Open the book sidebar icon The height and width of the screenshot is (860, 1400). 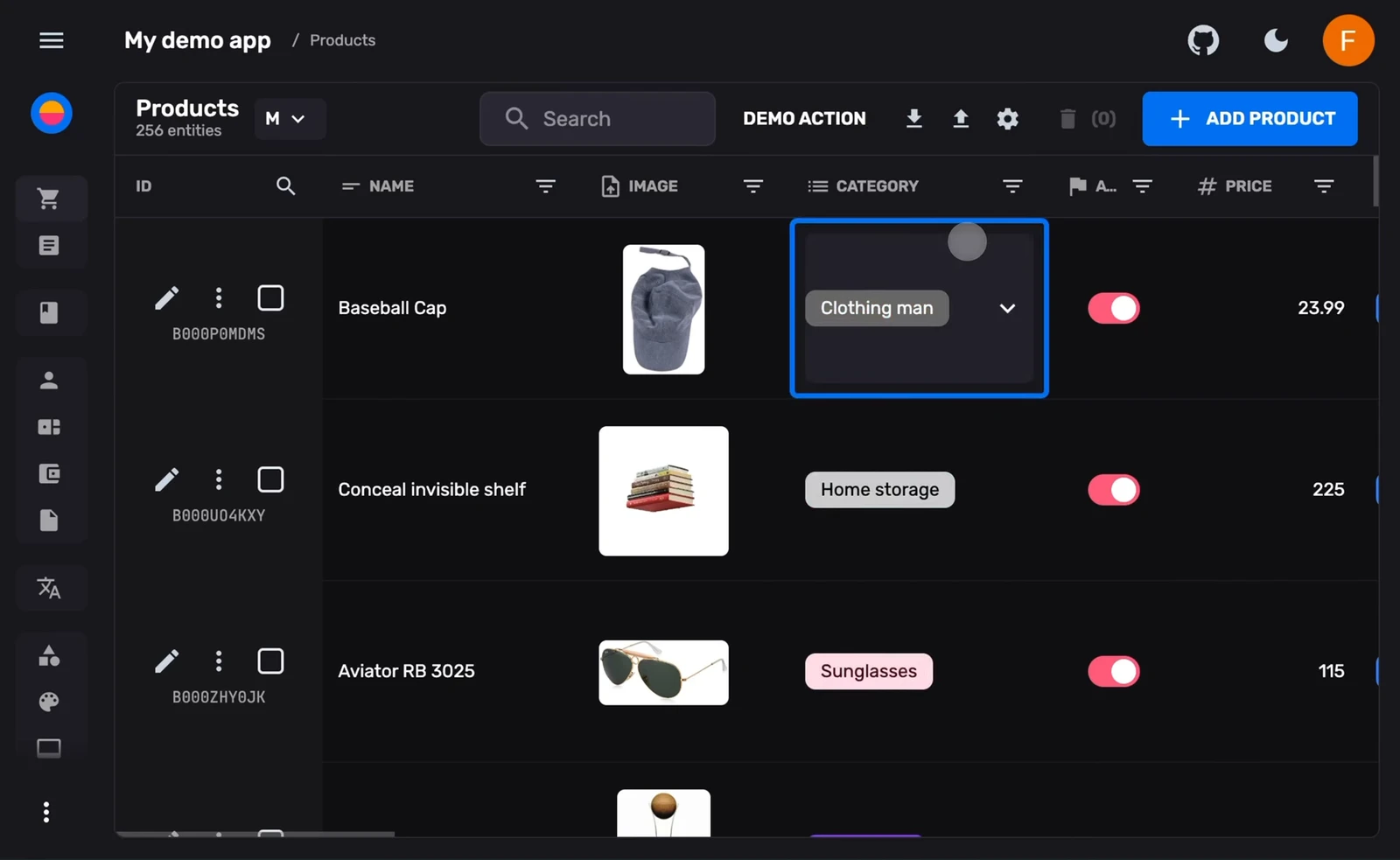49,312
